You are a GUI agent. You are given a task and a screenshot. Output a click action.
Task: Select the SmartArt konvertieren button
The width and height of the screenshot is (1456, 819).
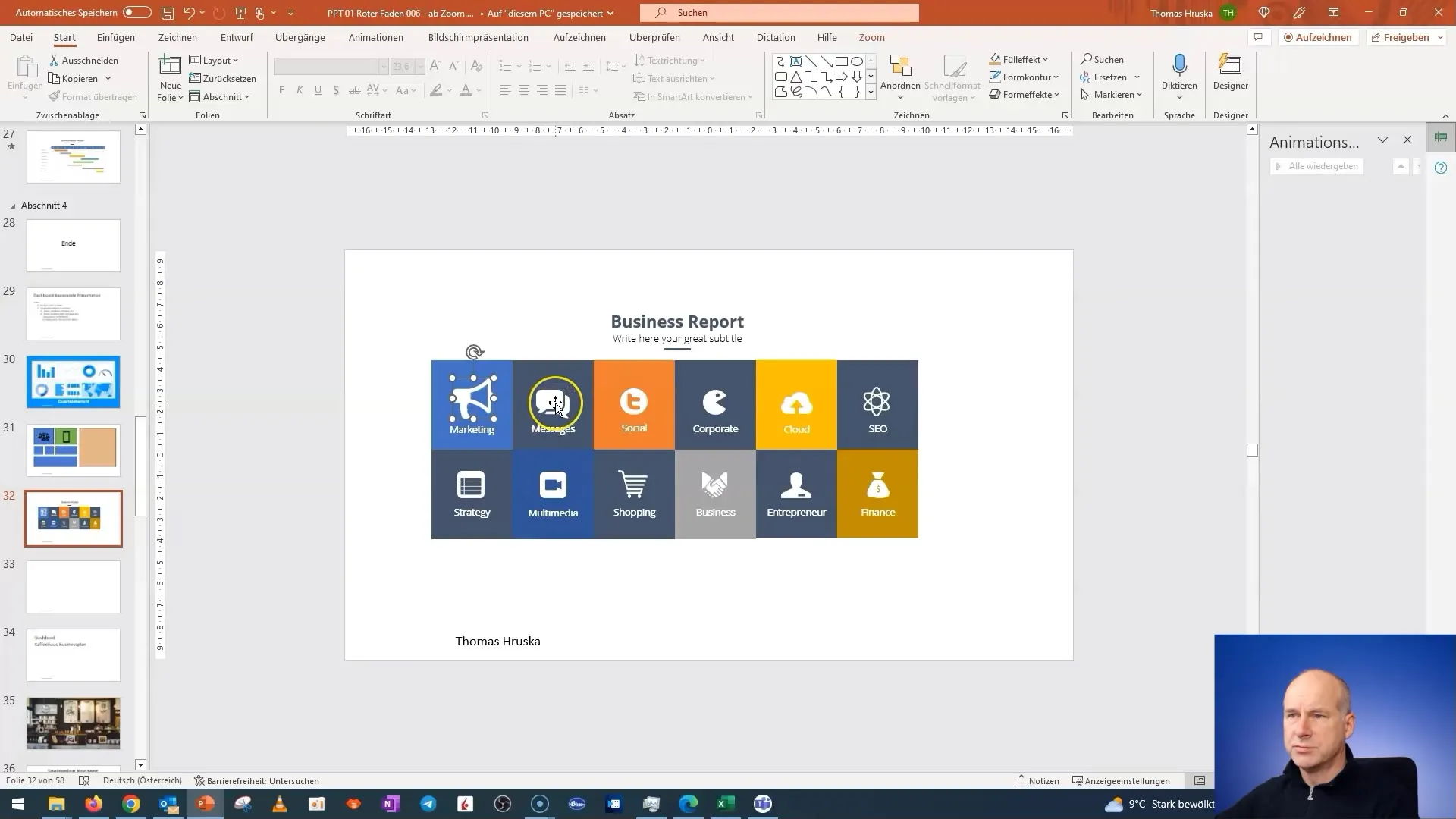[697, 96]
